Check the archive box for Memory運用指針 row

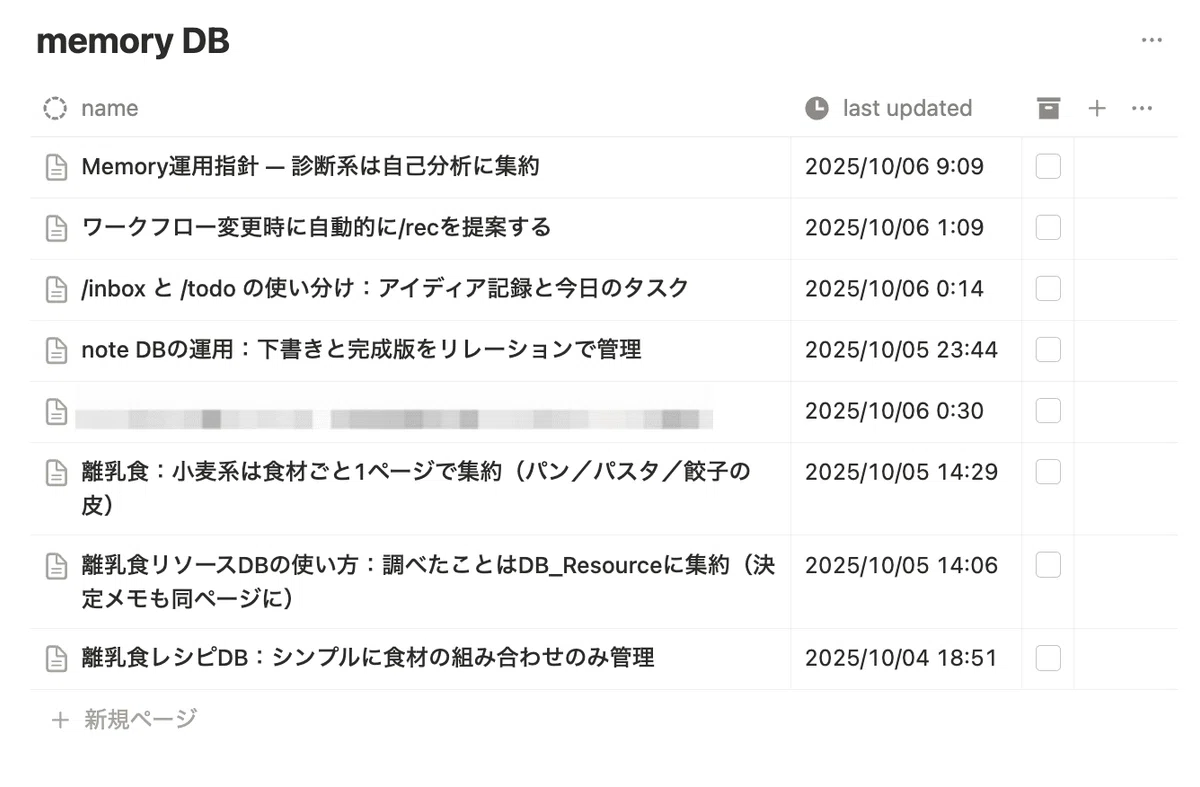[x=1048, y=167]
